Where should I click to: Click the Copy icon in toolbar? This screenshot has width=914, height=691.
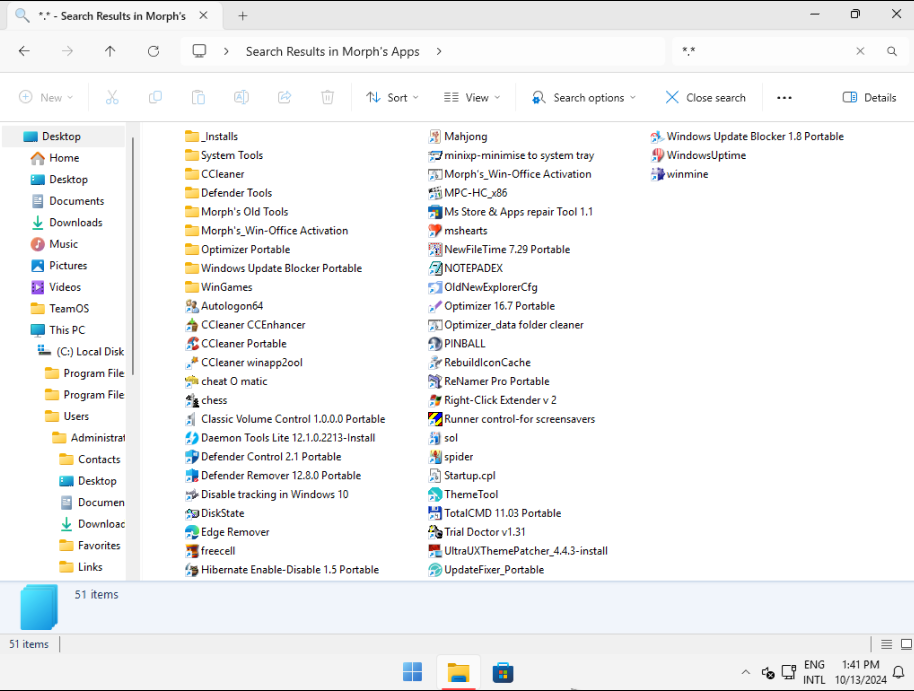pyautogui.click(x=155, y=97)
